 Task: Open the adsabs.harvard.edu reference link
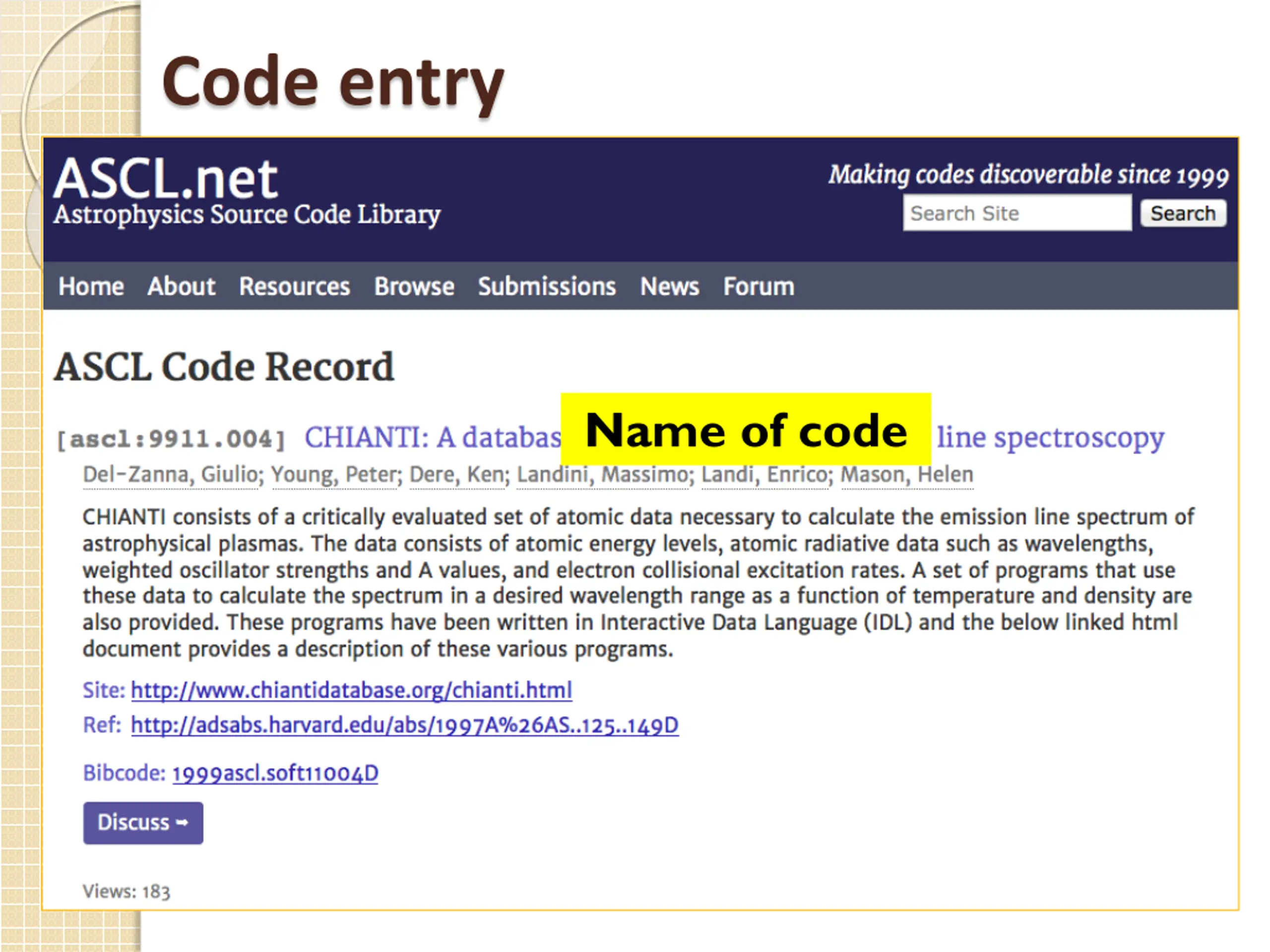(x=405, y=725)
